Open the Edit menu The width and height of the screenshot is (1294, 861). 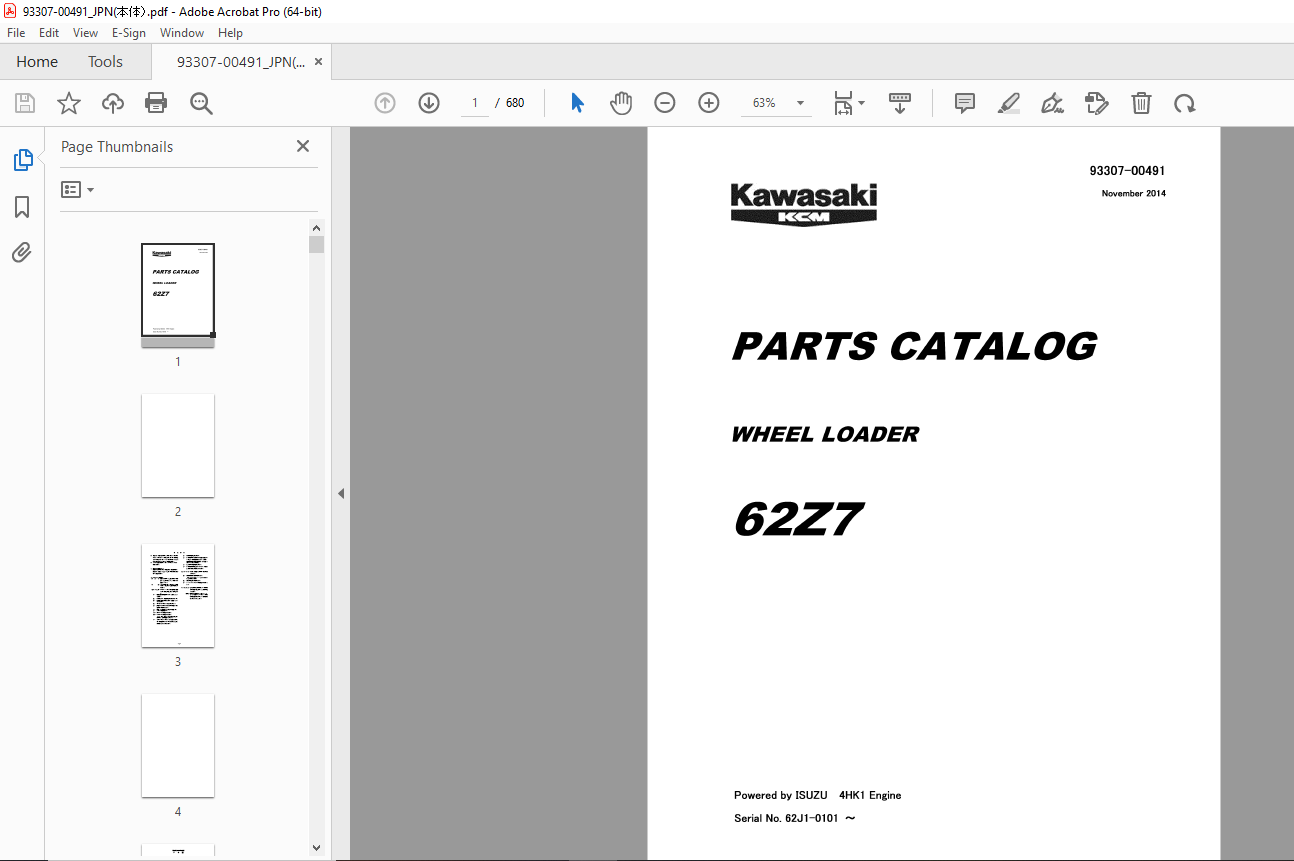[49, 33]
